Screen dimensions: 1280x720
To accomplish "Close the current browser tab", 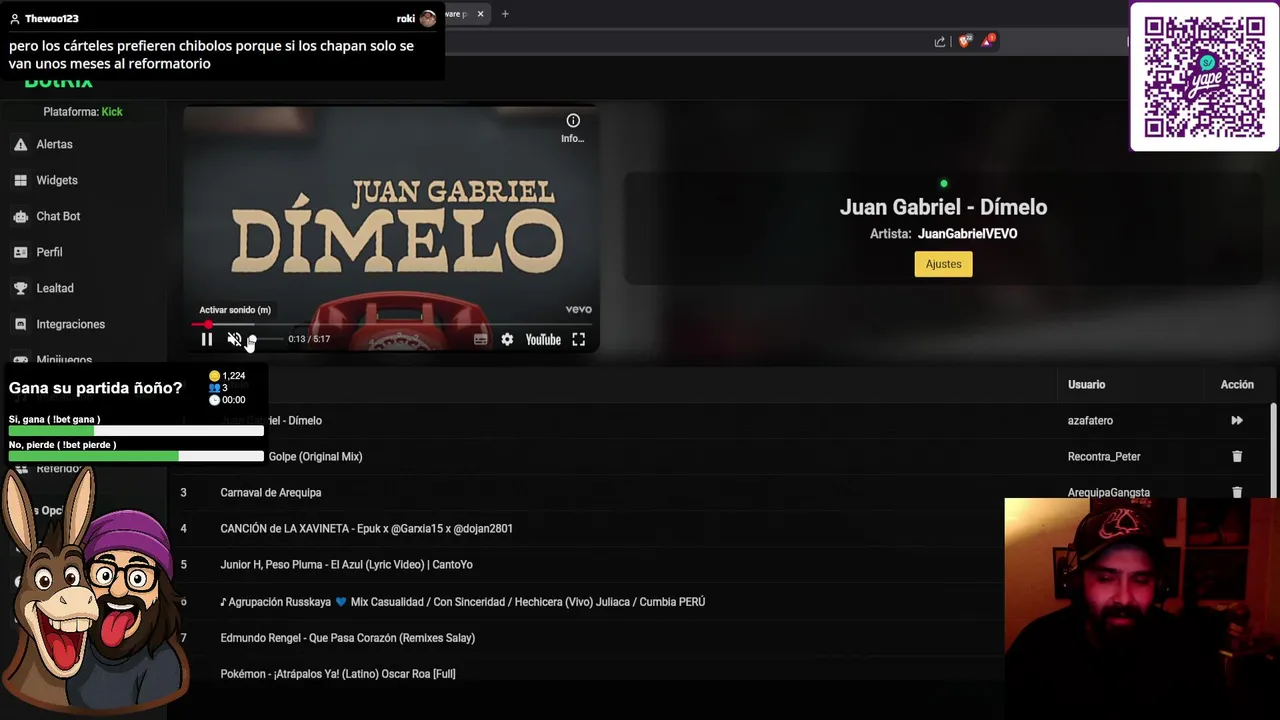I will coord(480,14).
